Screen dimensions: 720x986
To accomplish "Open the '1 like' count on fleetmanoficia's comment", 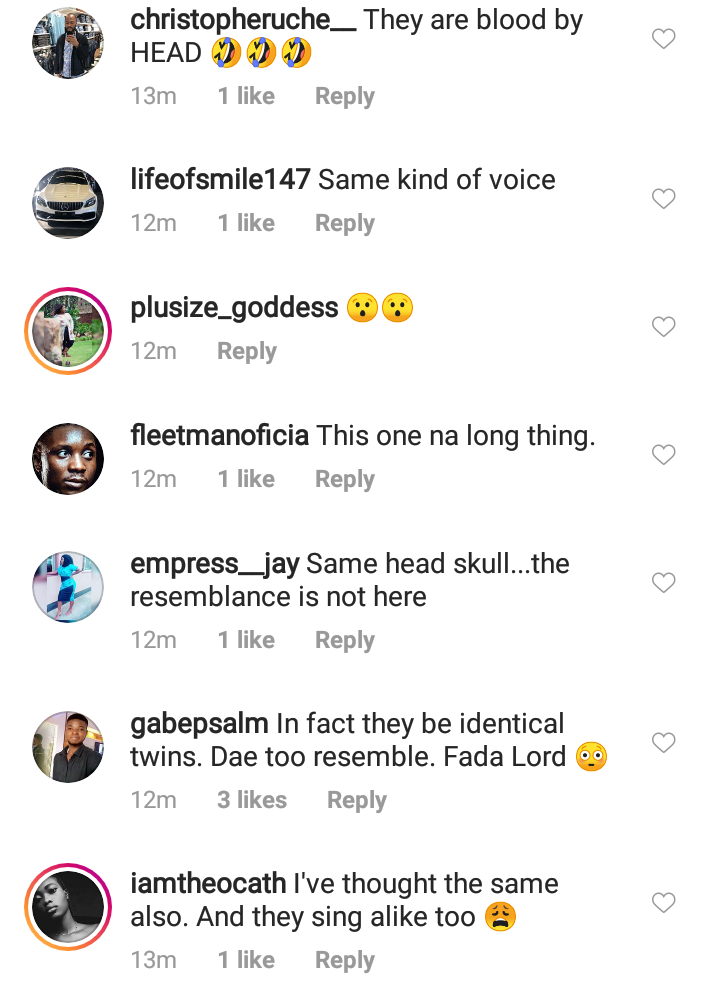I will 246,479.
